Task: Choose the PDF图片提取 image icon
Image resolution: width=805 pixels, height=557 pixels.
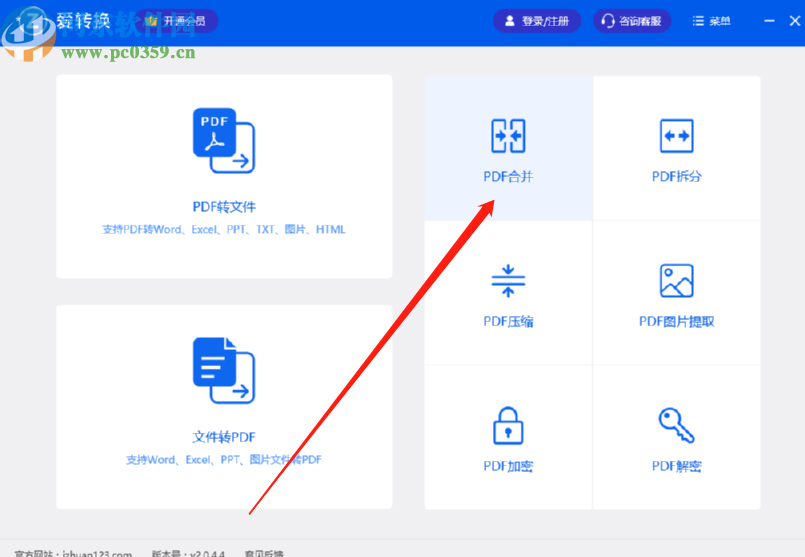Action: [x=676, y=281]
